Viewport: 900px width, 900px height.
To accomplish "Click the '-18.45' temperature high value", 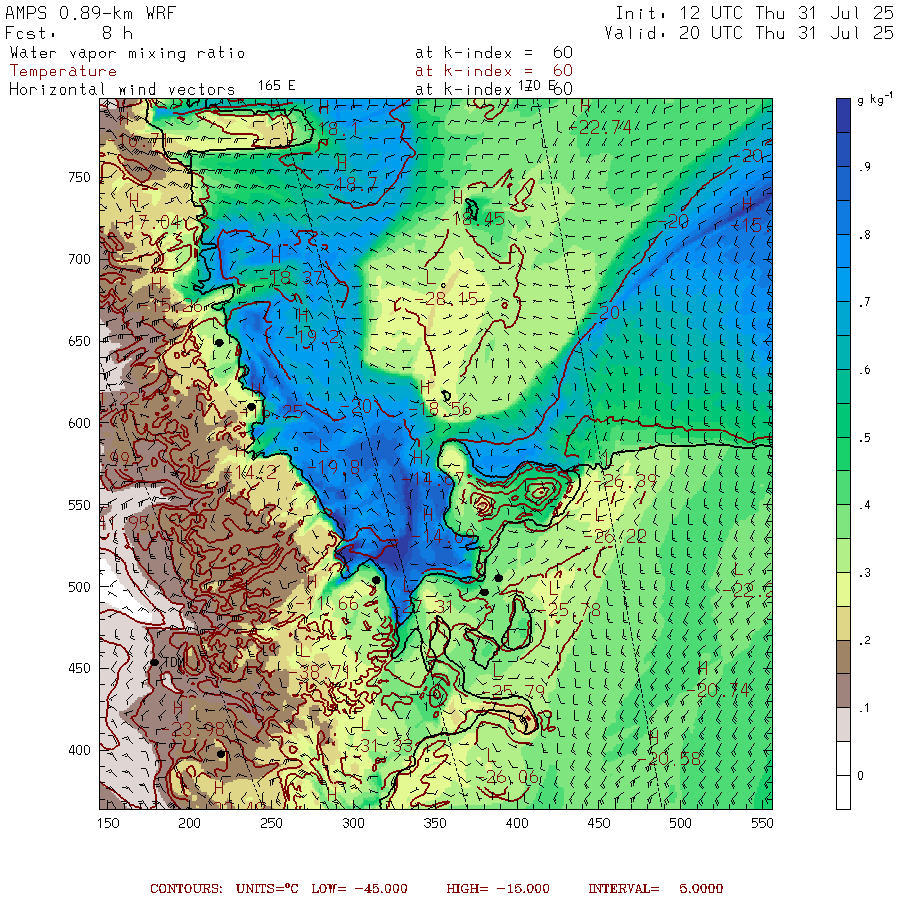I will 474,219.
